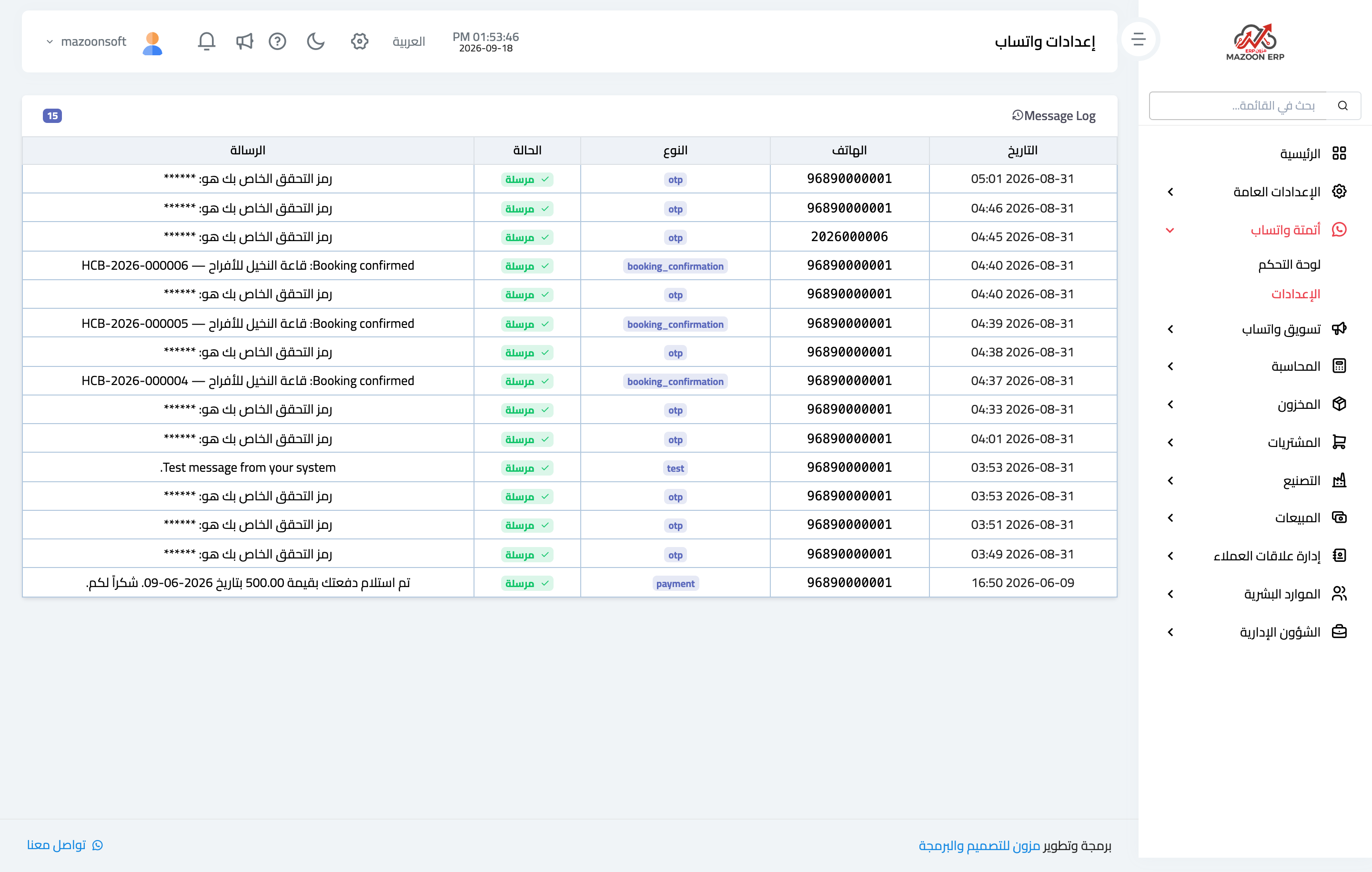Open the announcements megaphone icon
The height and width of the screenshot is (872, 1372).
click(x=244, y=41)
